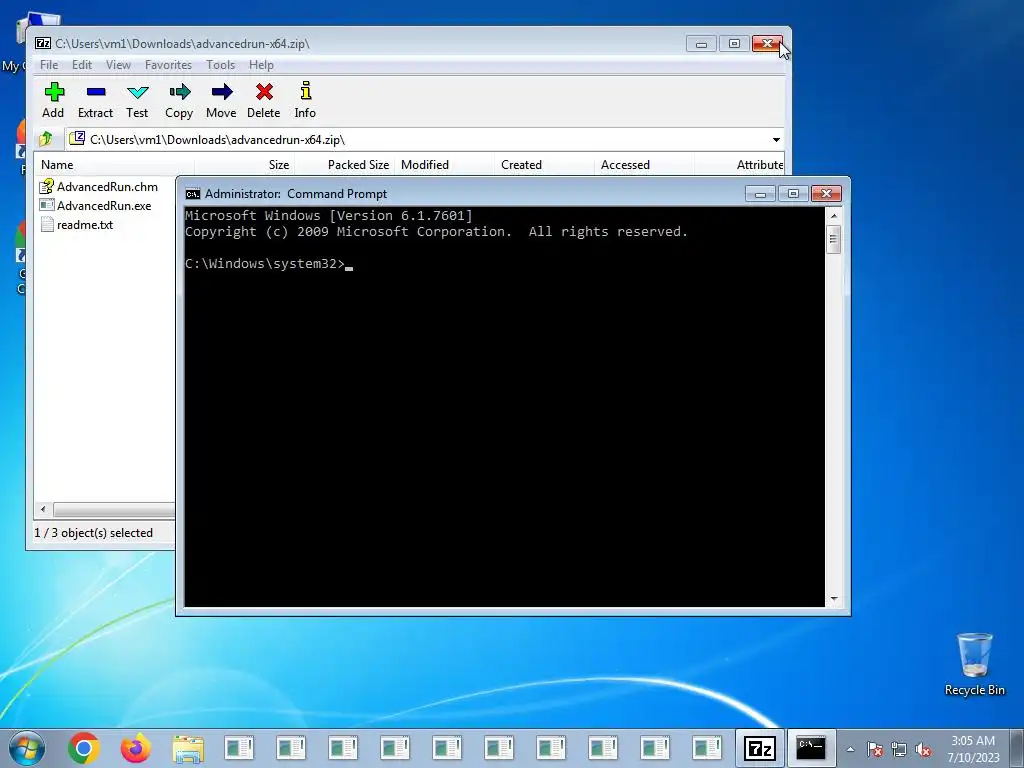Select readme.txt file
1024x768 pixels.
(x=76, y=225)
